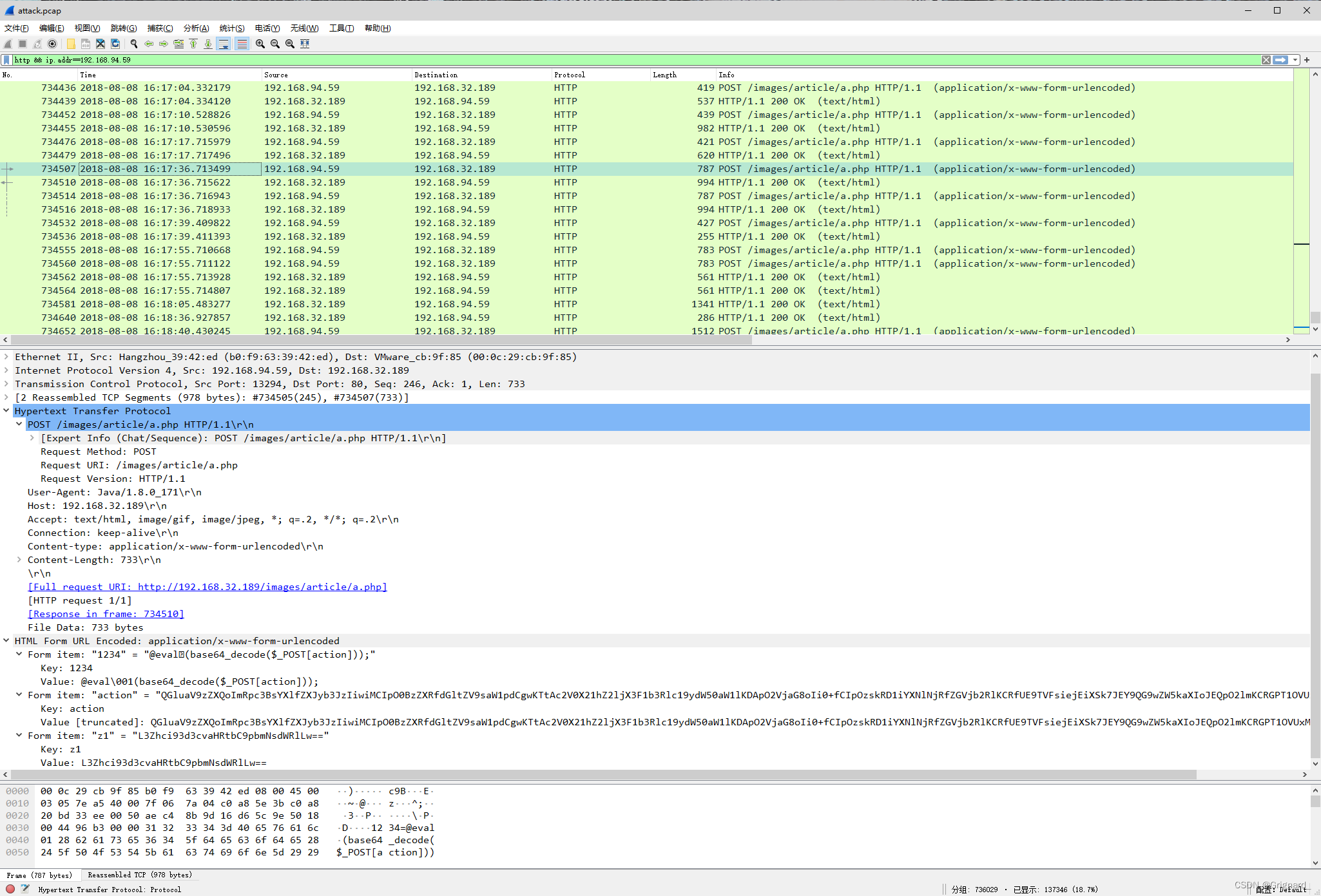Viewport: 1321px width, 896px height.
Task: Follow the Response in frame 734510 link
Action: [x=106, y=614]
